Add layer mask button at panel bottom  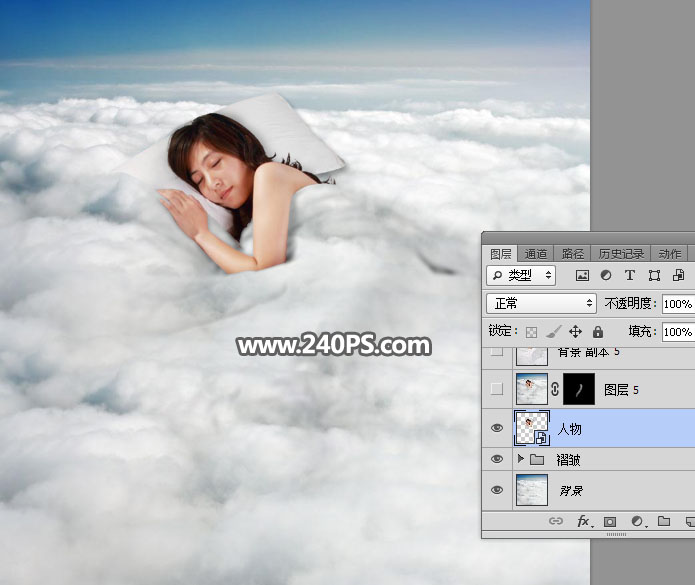coord(610,522)
